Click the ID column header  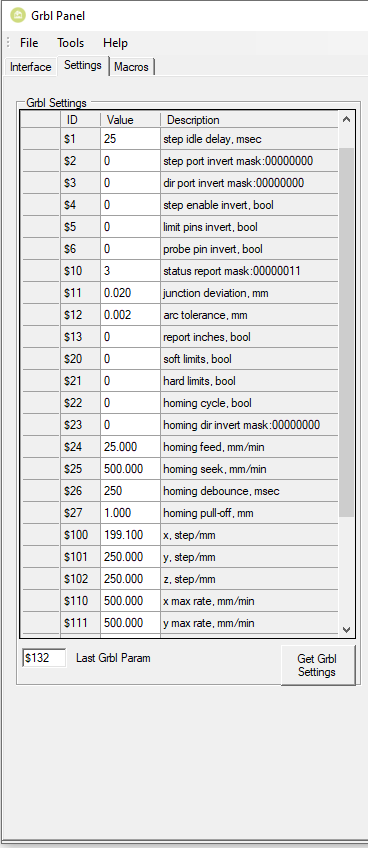(81, 120)
